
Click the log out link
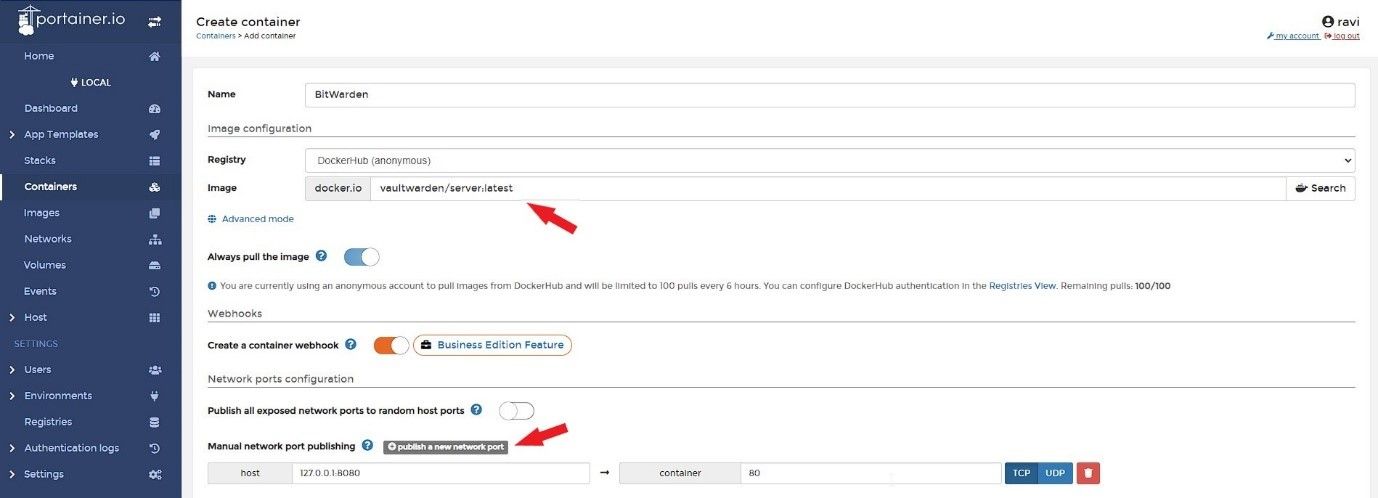[1342, 36]
